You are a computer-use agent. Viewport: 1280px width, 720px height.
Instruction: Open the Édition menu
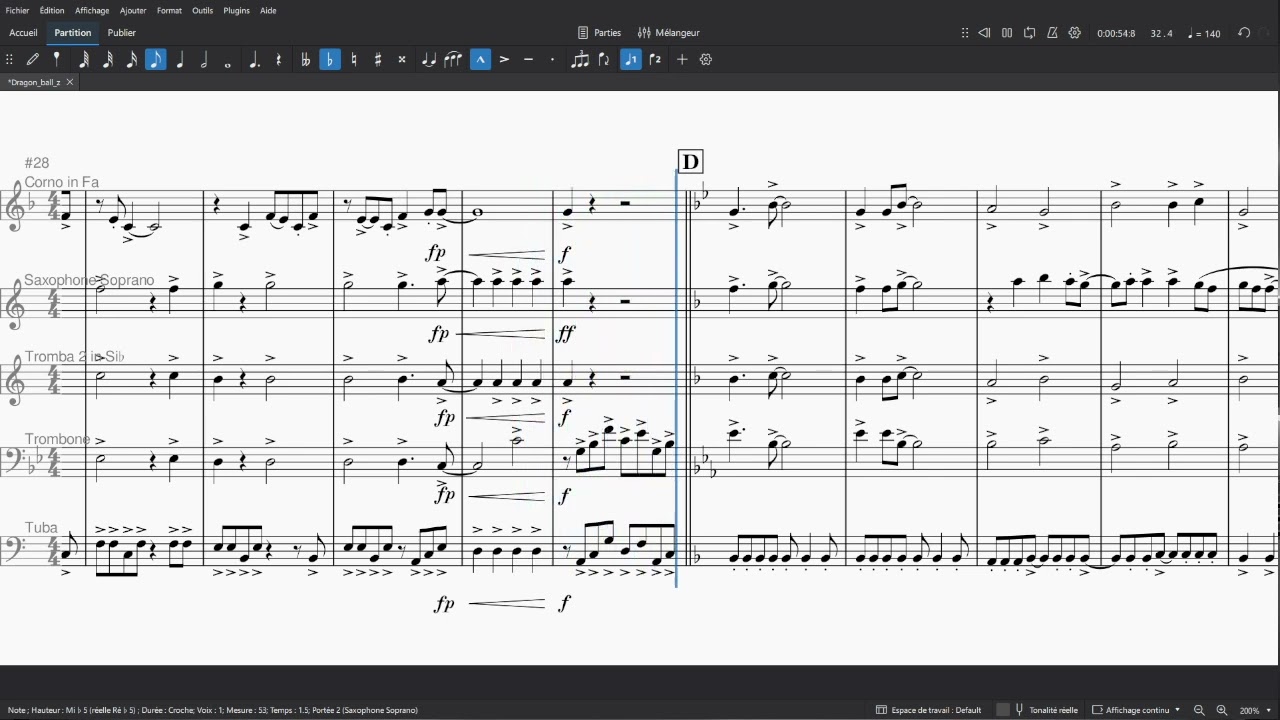[x=52, y=11]
